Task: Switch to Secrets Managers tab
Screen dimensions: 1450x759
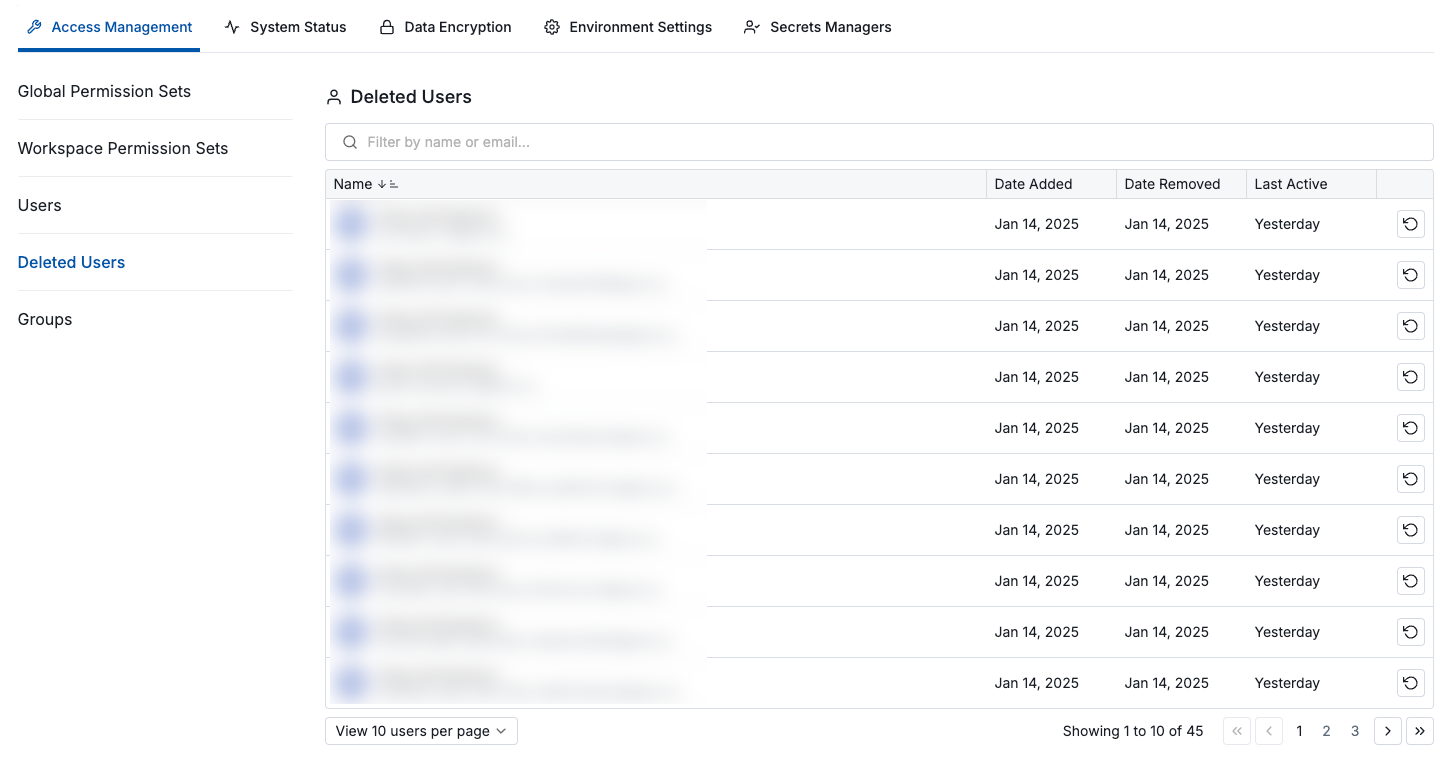Action: pyautogui.click(x=817, y=27)
